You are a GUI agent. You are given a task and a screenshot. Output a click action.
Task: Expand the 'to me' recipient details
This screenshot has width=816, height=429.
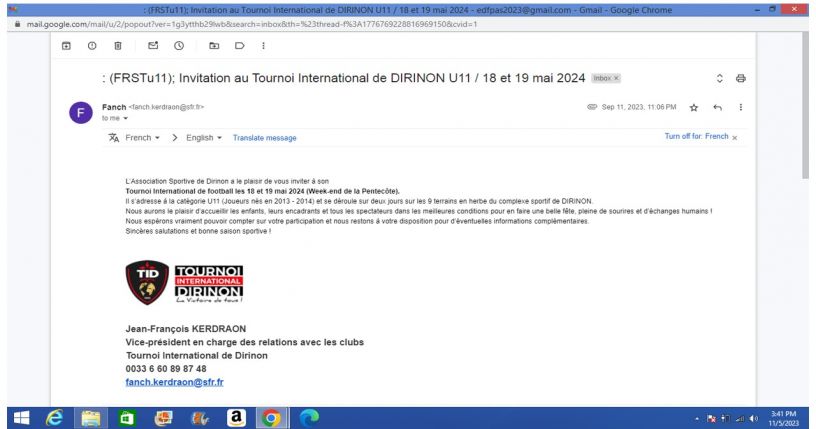coord(124,116)
